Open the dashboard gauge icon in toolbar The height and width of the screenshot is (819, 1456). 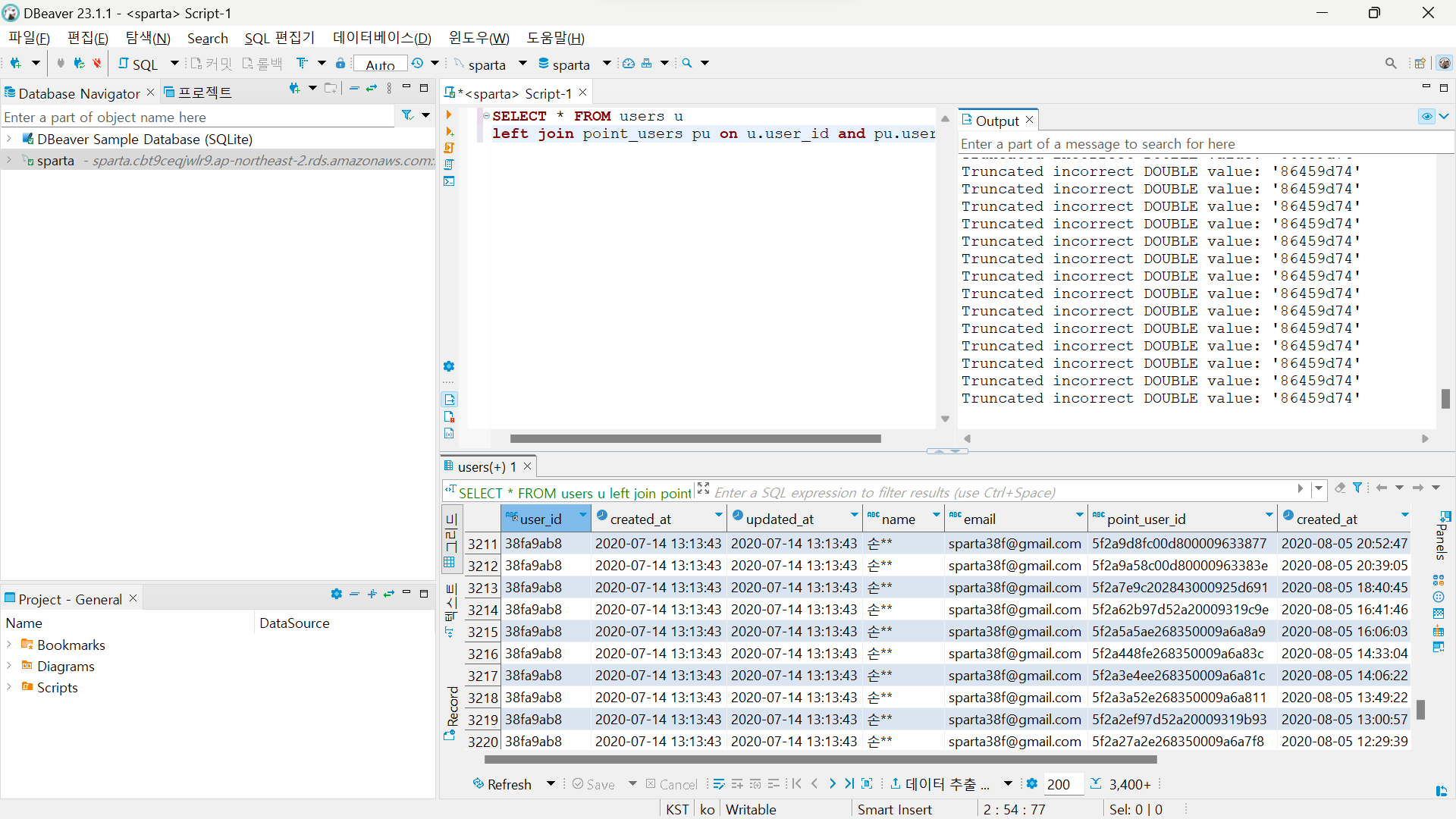(x=629, y=64)
